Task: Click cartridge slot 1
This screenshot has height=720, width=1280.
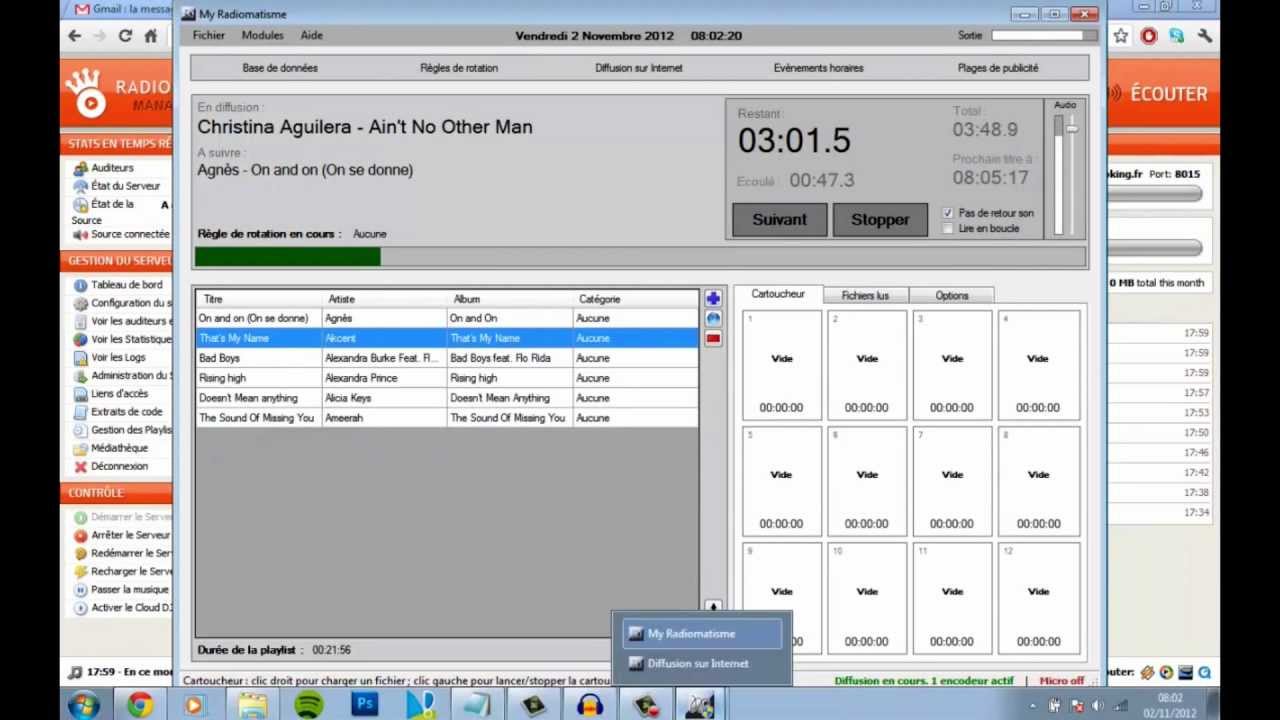Action: [x=782, y=365]
